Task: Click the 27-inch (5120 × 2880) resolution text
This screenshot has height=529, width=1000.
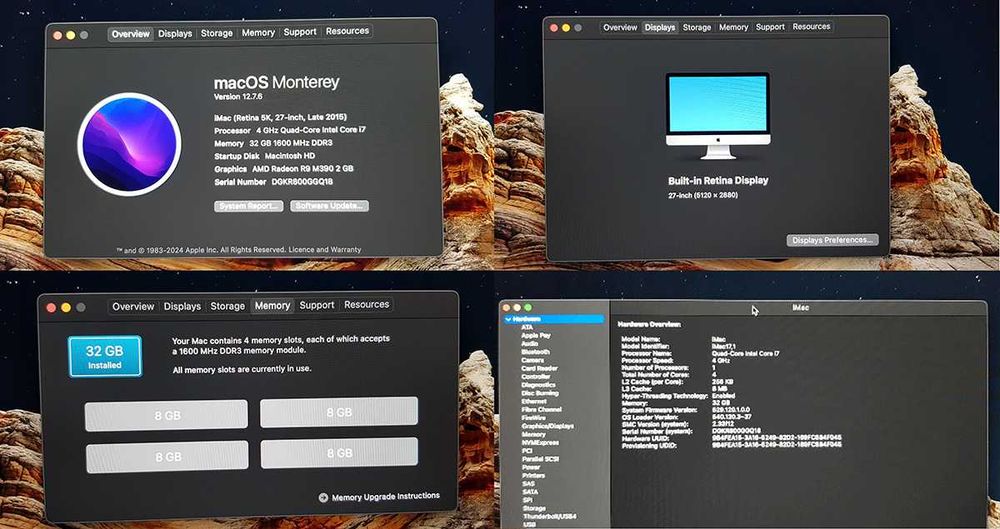Action: [x=703, y=195]
